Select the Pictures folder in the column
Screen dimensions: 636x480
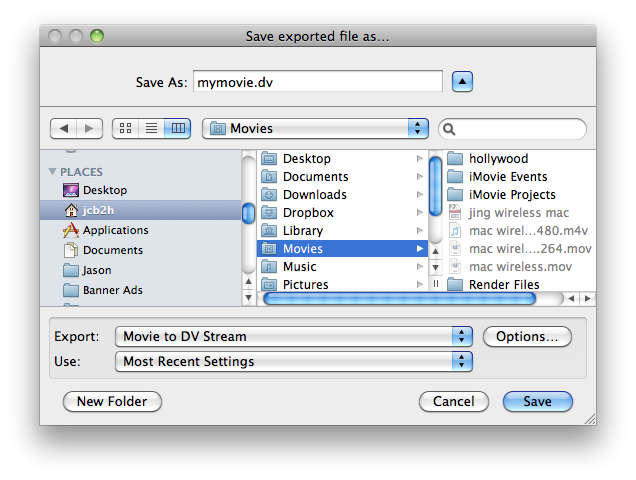342,284
